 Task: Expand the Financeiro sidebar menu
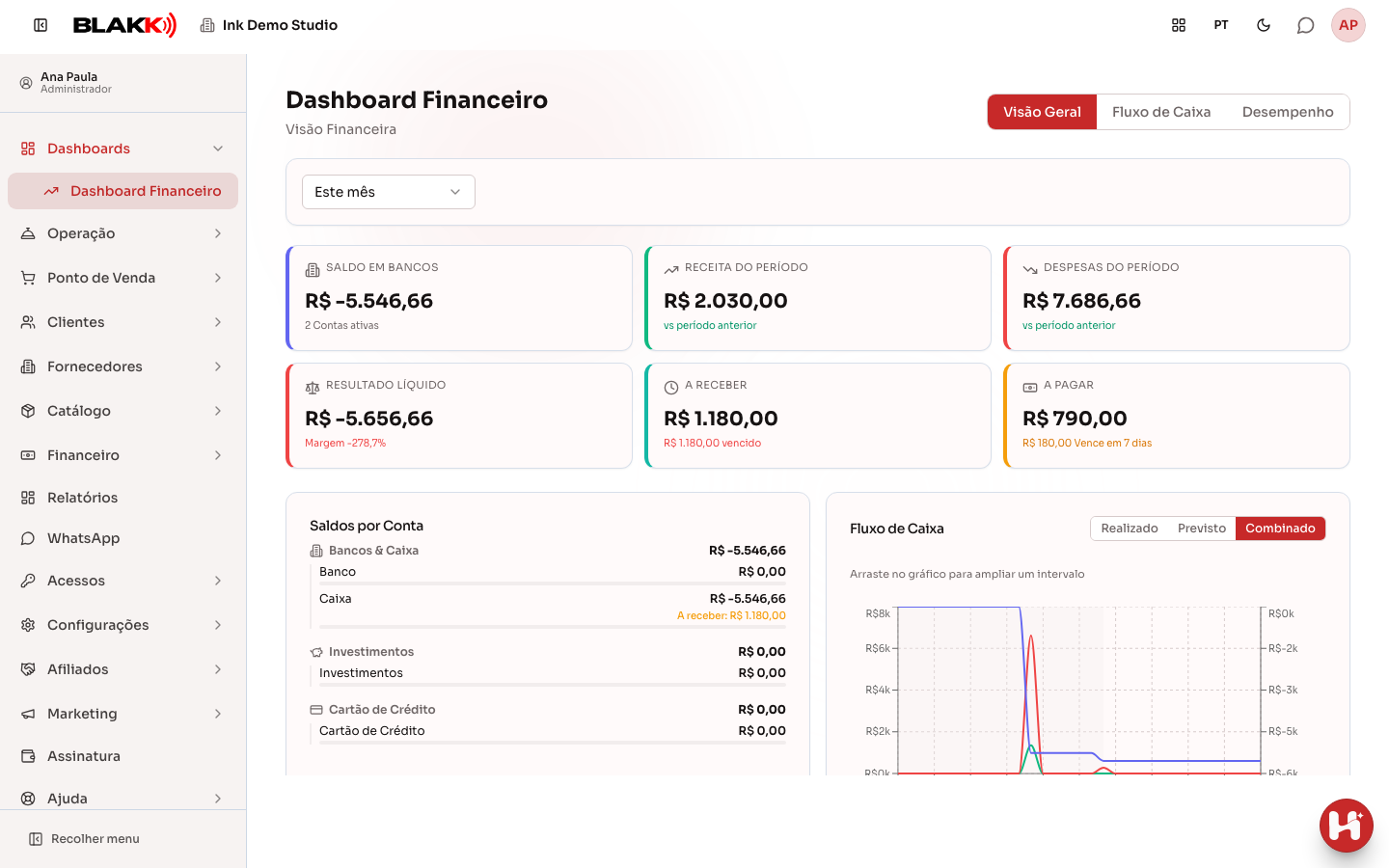point(123,455)
